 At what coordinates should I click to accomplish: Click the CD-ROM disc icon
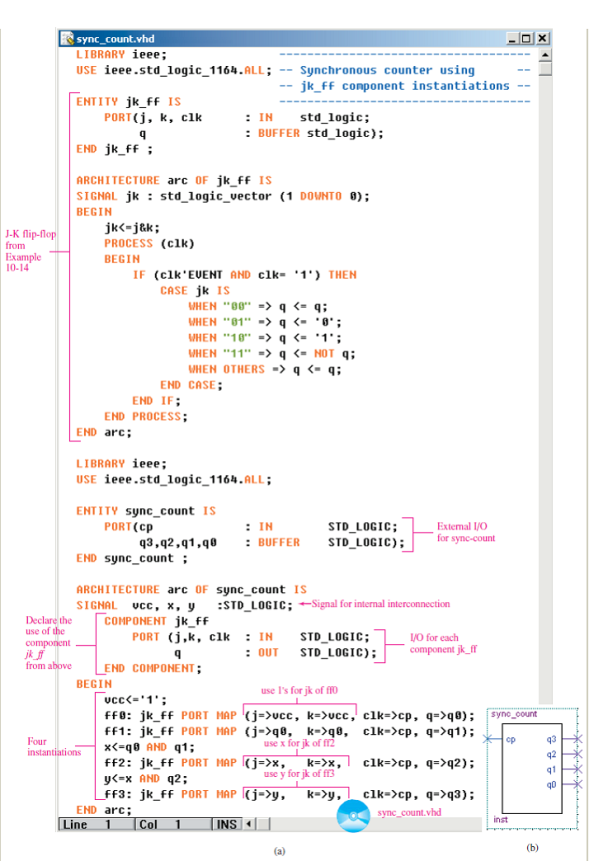point(353,815)
